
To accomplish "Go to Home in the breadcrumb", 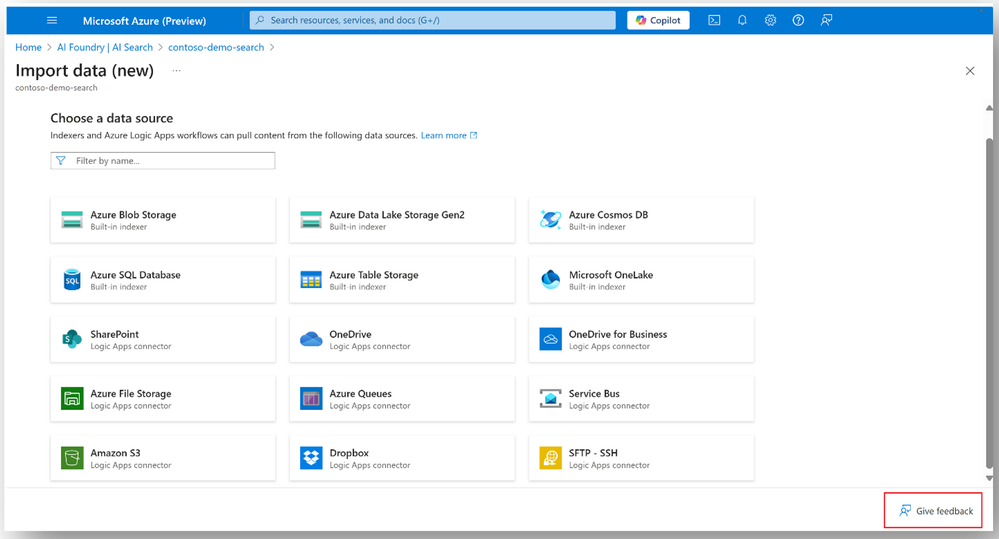I will 28,47.
